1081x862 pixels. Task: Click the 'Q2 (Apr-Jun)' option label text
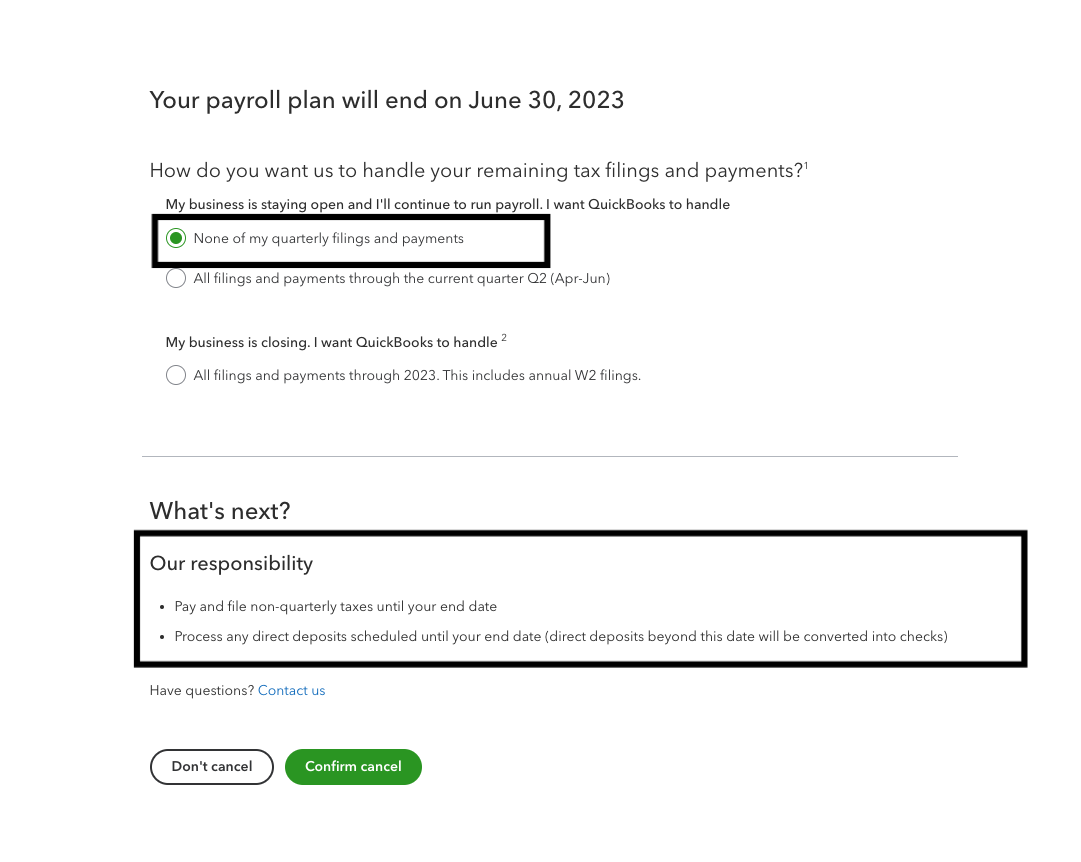[568, 279]
